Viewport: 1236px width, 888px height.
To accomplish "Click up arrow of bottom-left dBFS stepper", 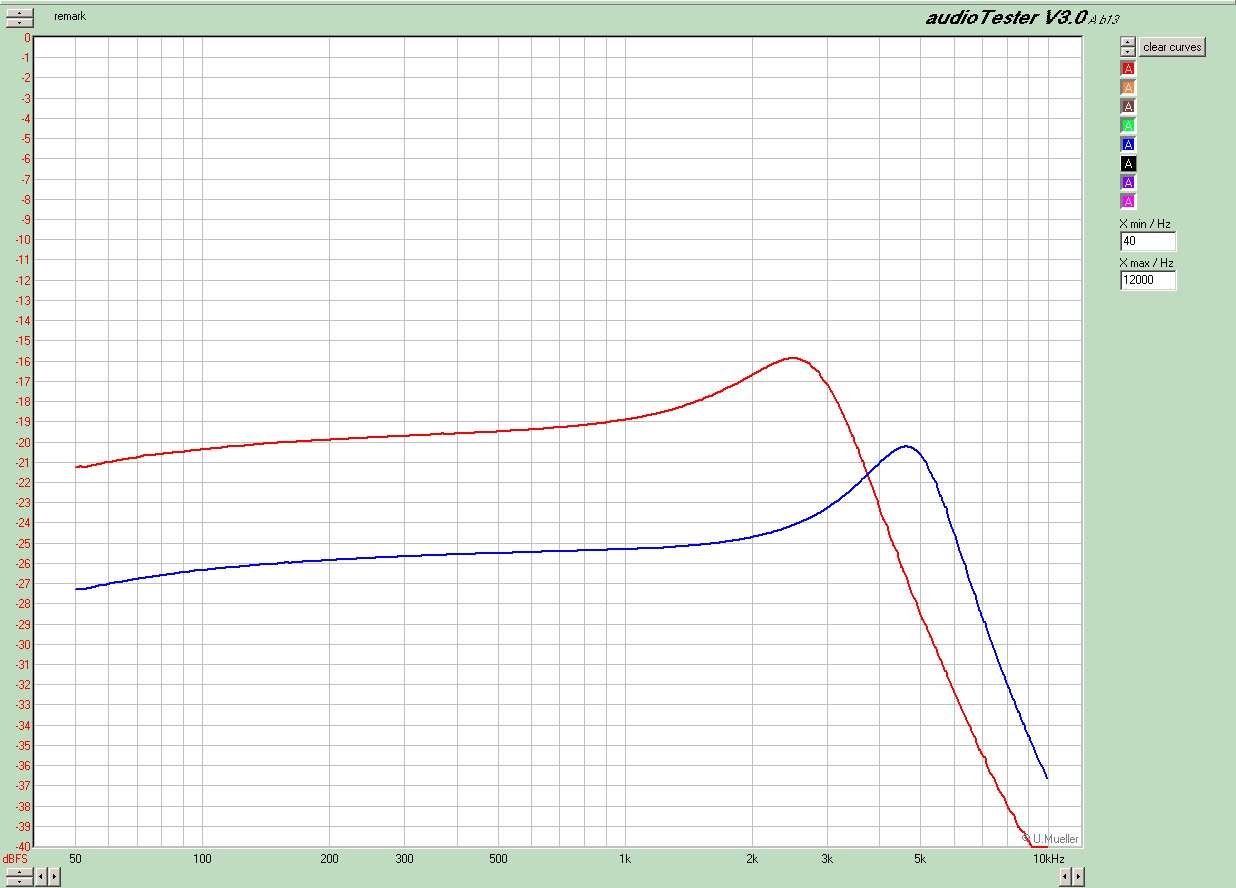I will [x=19, y=872].
